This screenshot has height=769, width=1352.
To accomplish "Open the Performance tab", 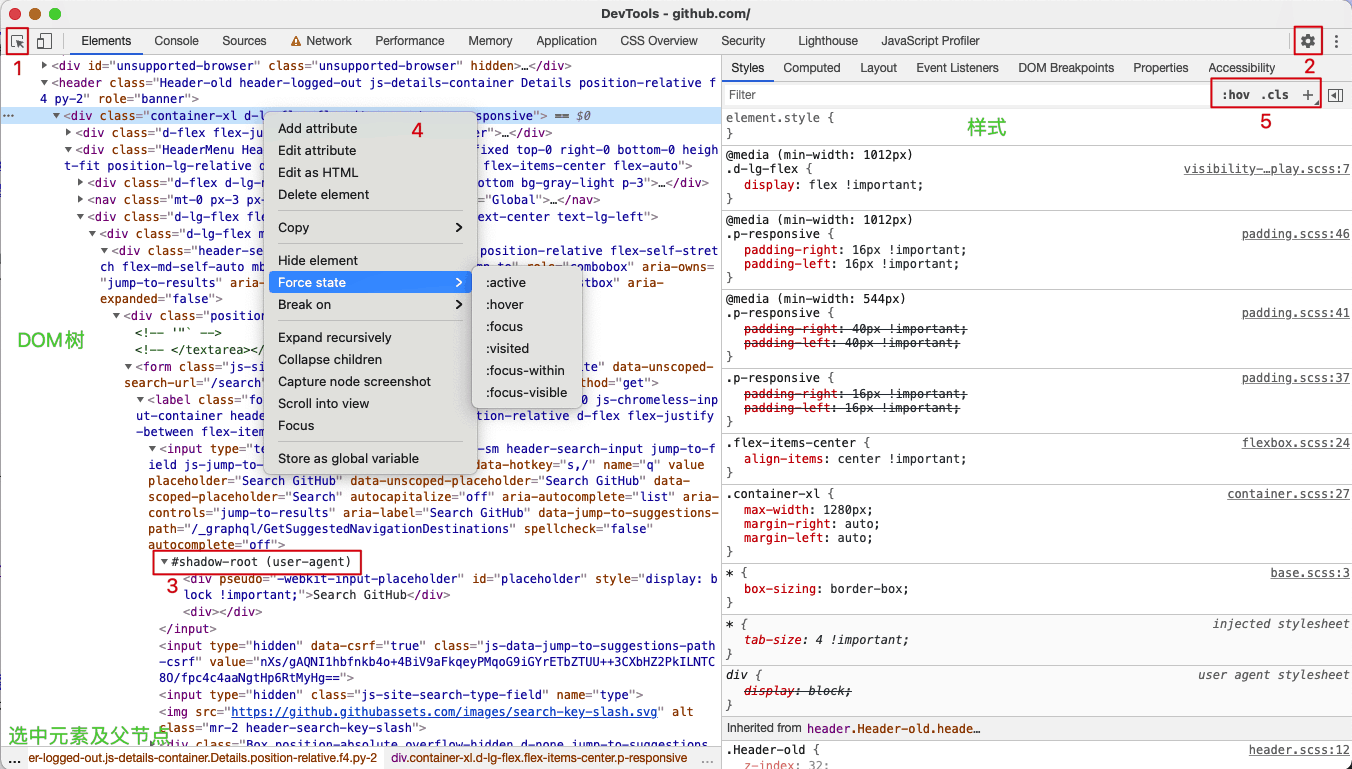I will pos(410,41).
